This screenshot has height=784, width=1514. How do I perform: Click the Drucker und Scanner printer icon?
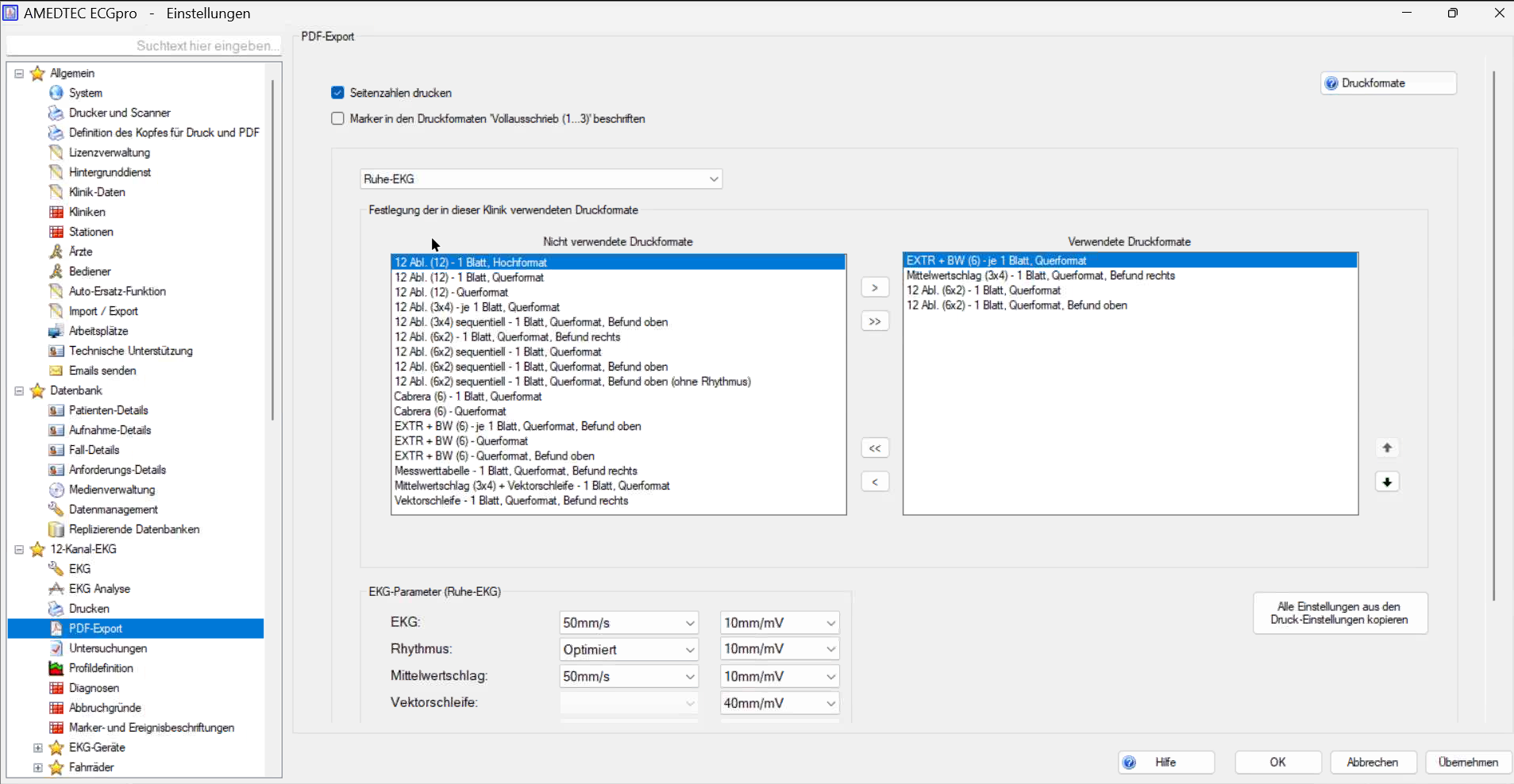point(56,113)
